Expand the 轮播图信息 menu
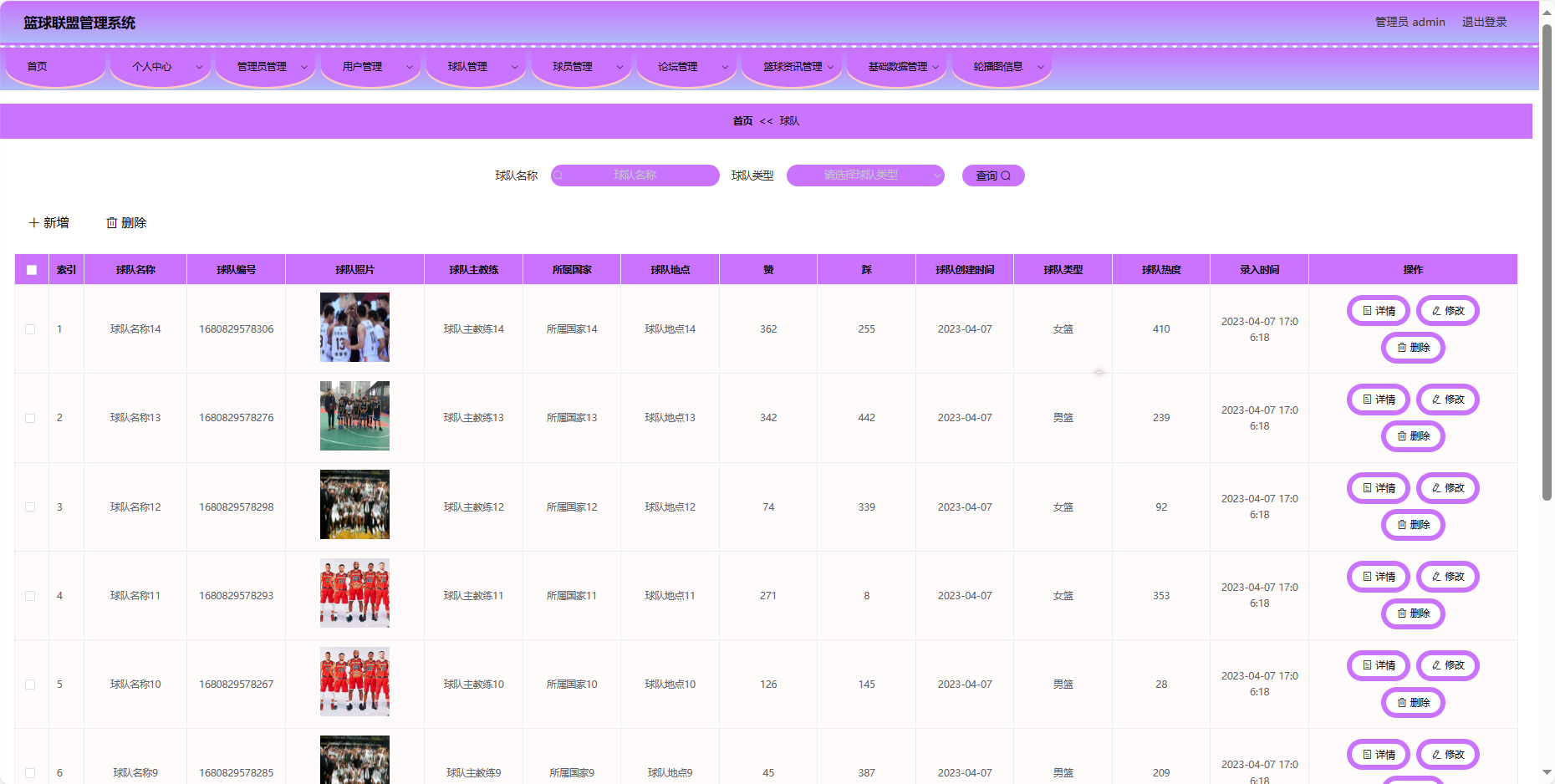 click(x=1002, y=67)
